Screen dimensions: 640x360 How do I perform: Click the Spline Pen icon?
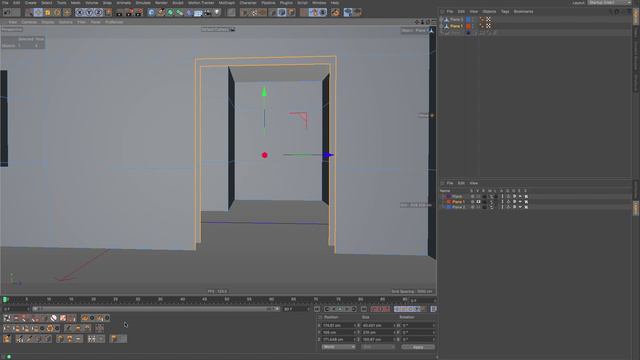click(x=161, y=13)
